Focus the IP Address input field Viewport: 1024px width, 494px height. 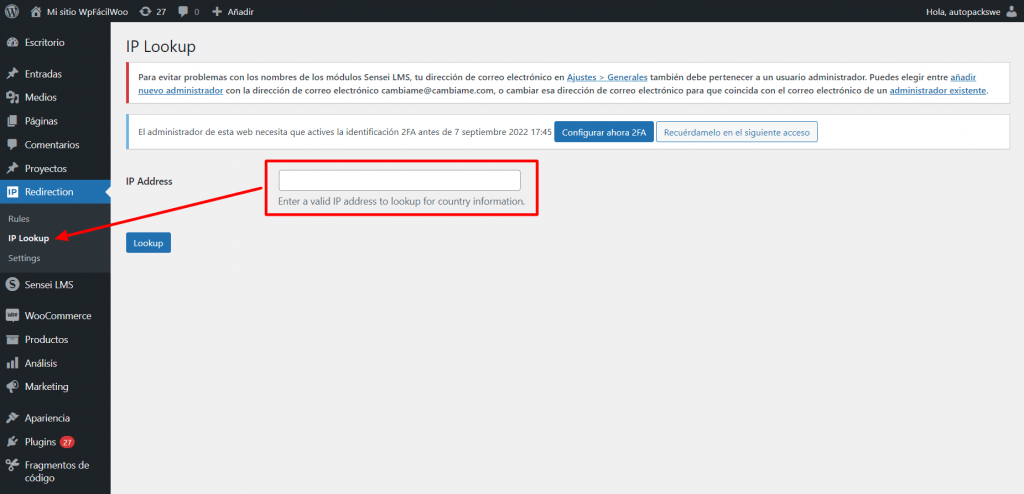[400, 180]
